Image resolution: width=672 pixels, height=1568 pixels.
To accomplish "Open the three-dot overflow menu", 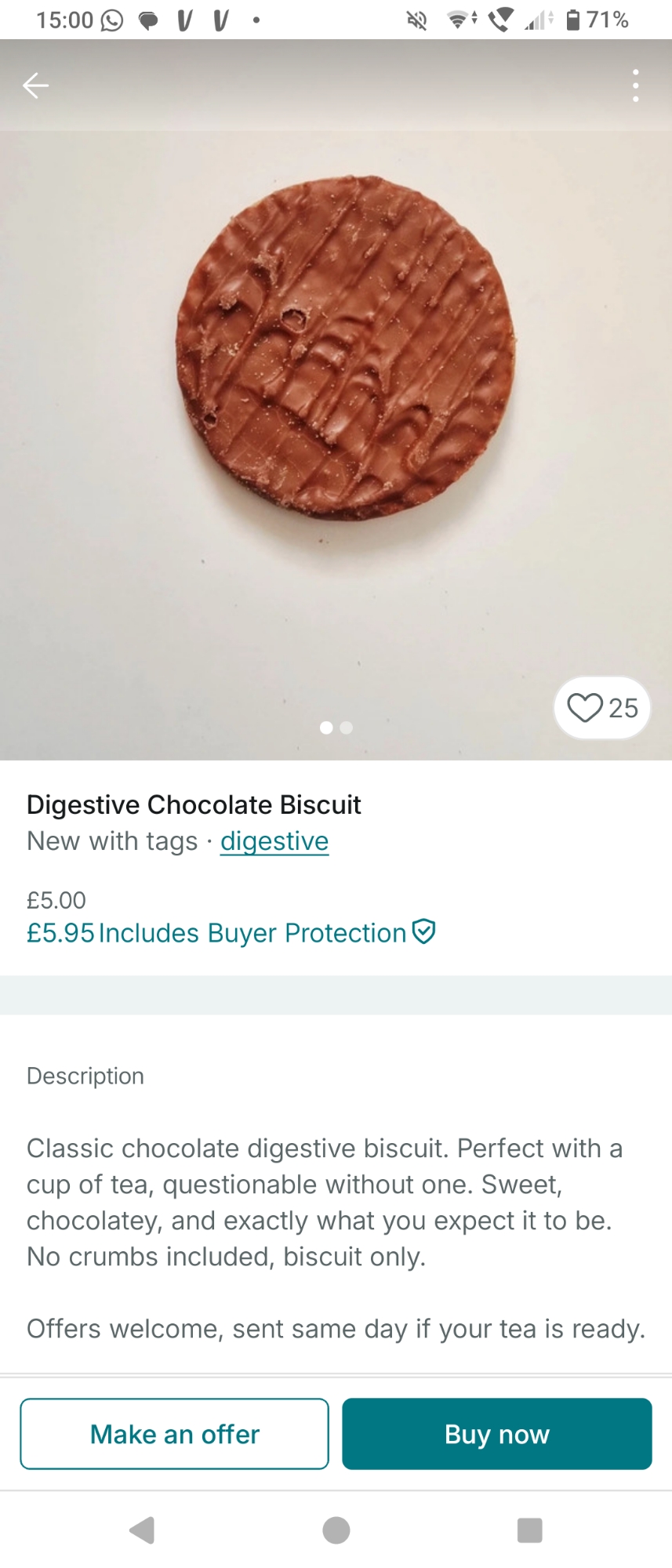I will [635, 85].
